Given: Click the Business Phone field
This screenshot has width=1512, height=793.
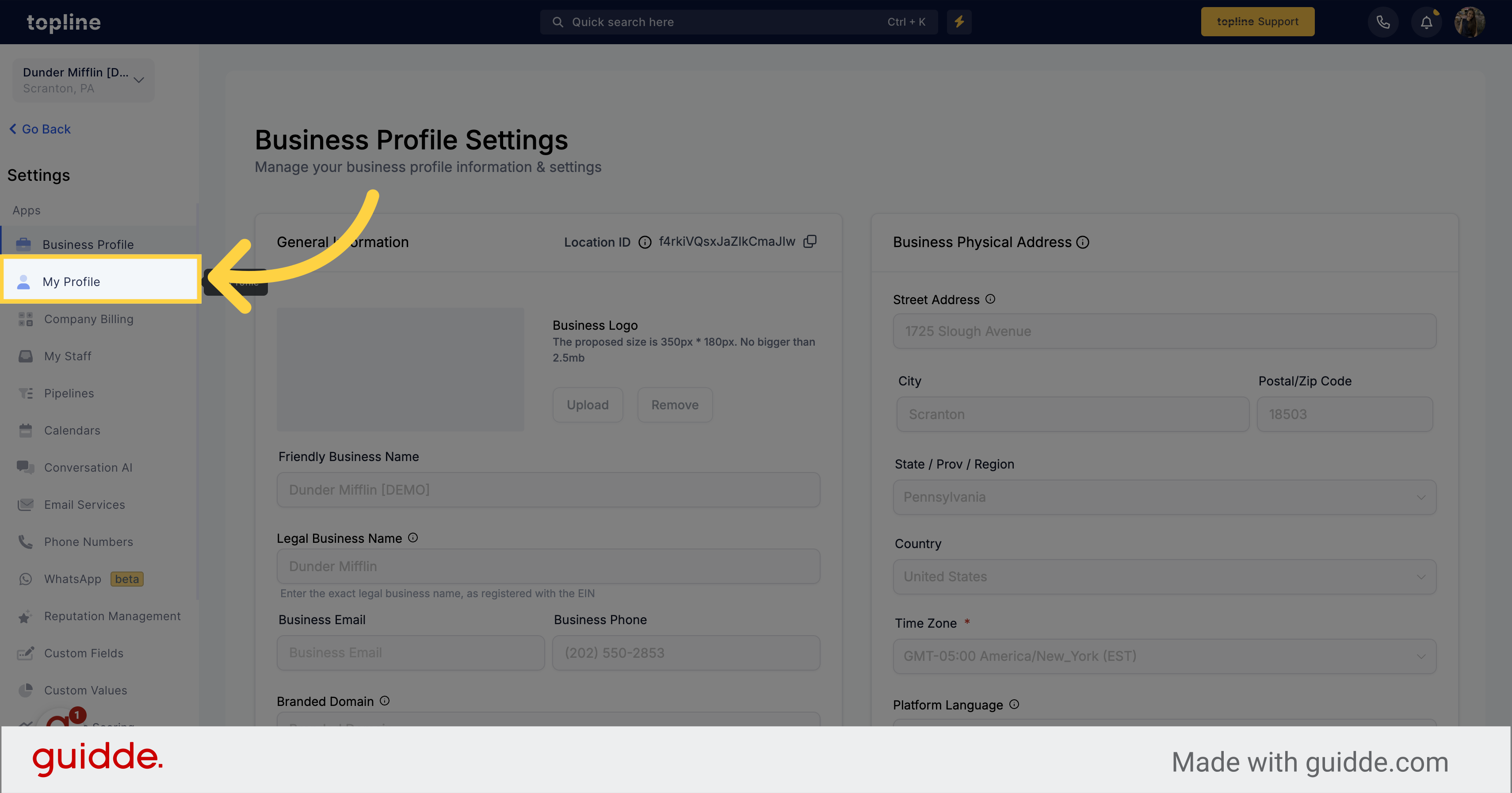Looking at the screenshot, I should [x=686, y=653].
